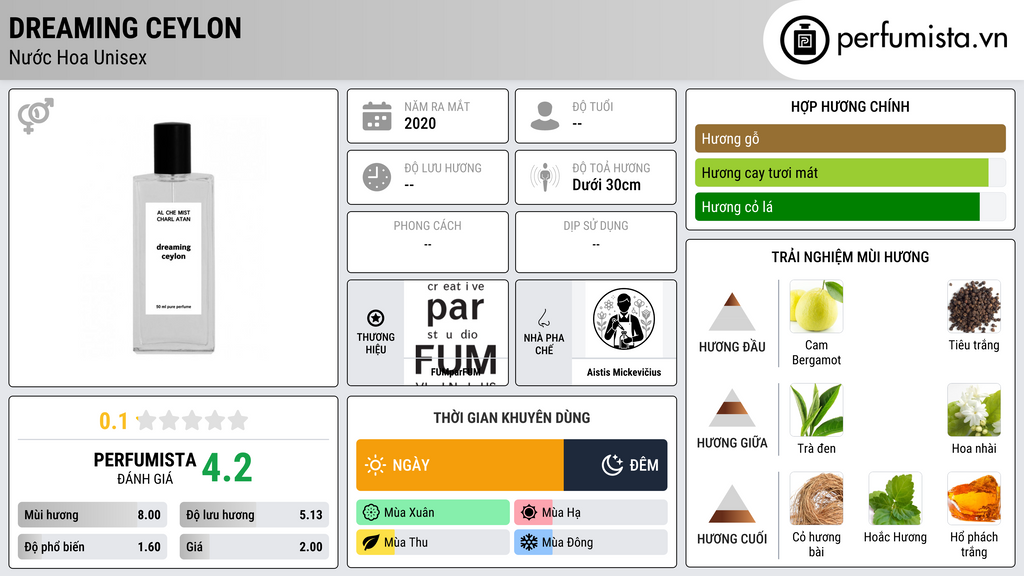
Task: Click the Dịp sử dụng box
Action: [596, 242]
